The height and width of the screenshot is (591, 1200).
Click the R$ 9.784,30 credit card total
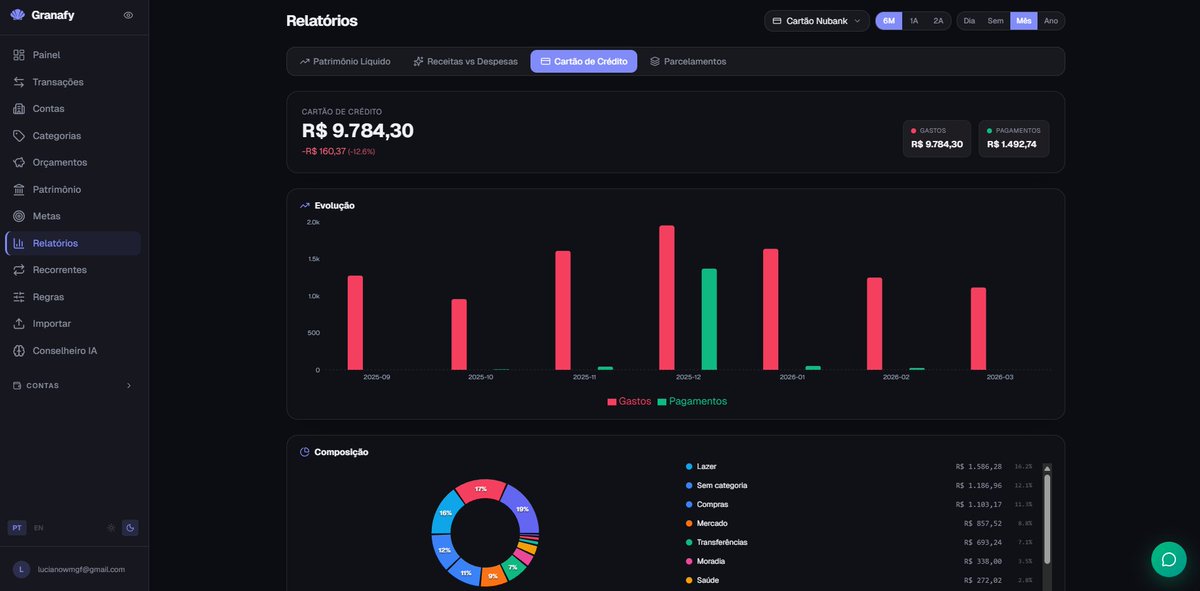tap(358, 131)
